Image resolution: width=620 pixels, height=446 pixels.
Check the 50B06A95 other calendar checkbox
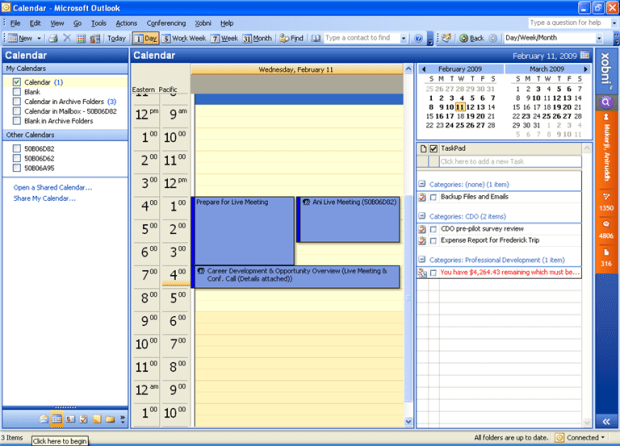pyautogui.click(x=17, y=168)
